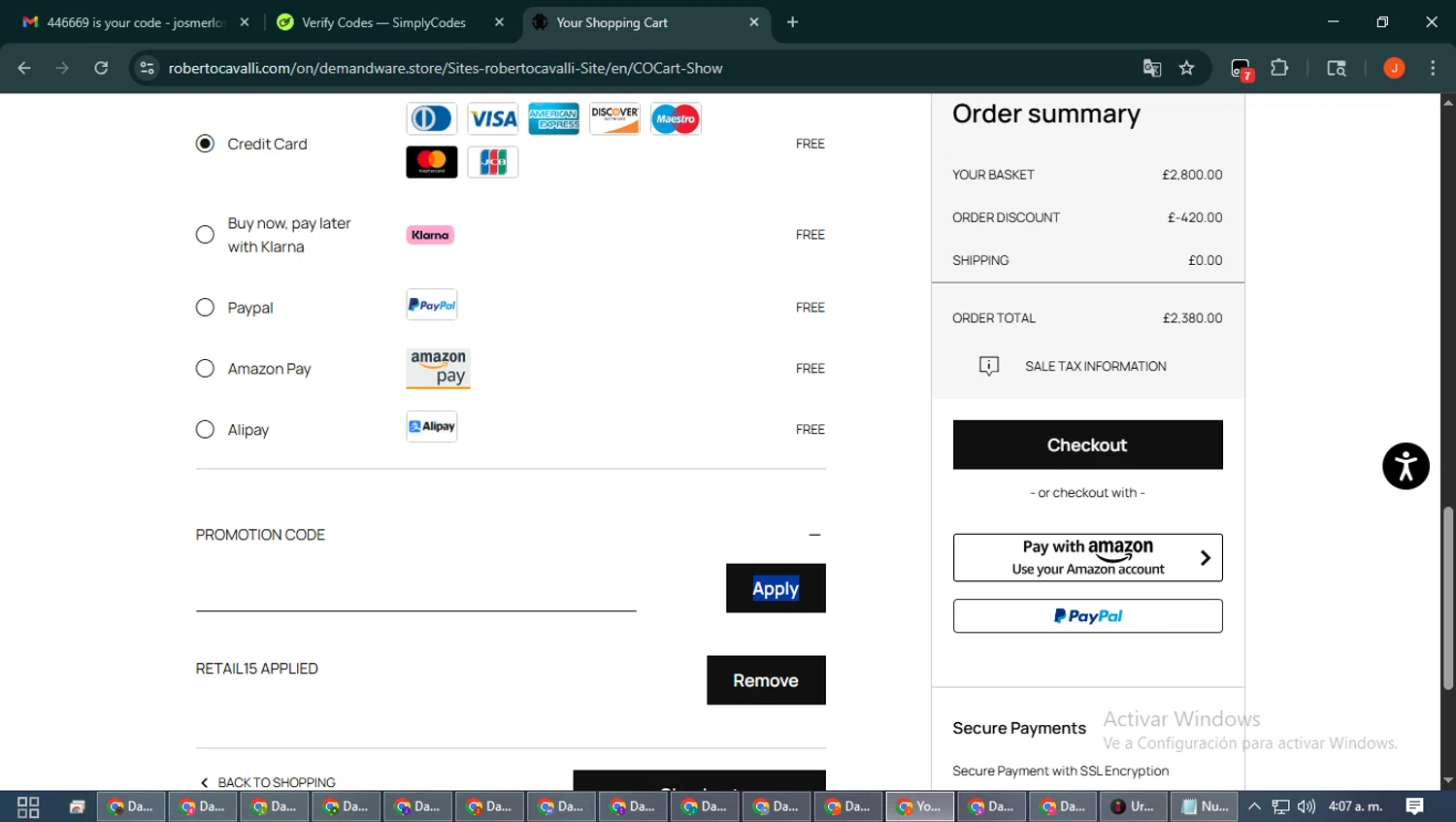
Task: Click the sale tax info speech icon
Action: (x=988, y=366)
